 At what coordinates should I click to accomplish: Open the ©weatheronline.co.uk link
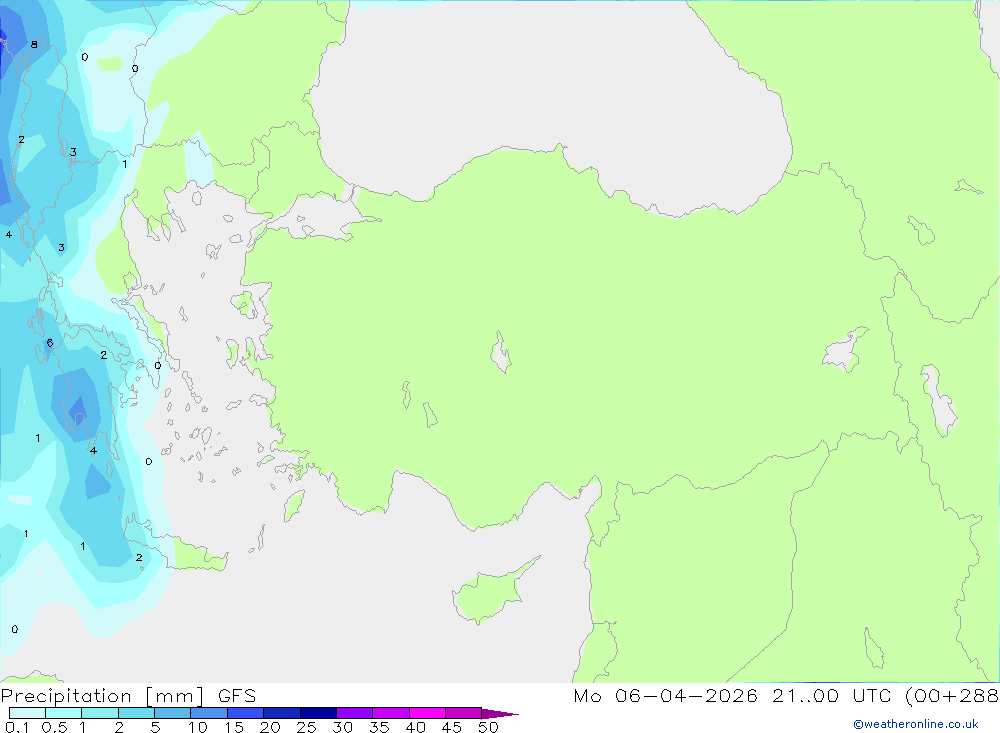pyautogui.click(x=916, y=724)
